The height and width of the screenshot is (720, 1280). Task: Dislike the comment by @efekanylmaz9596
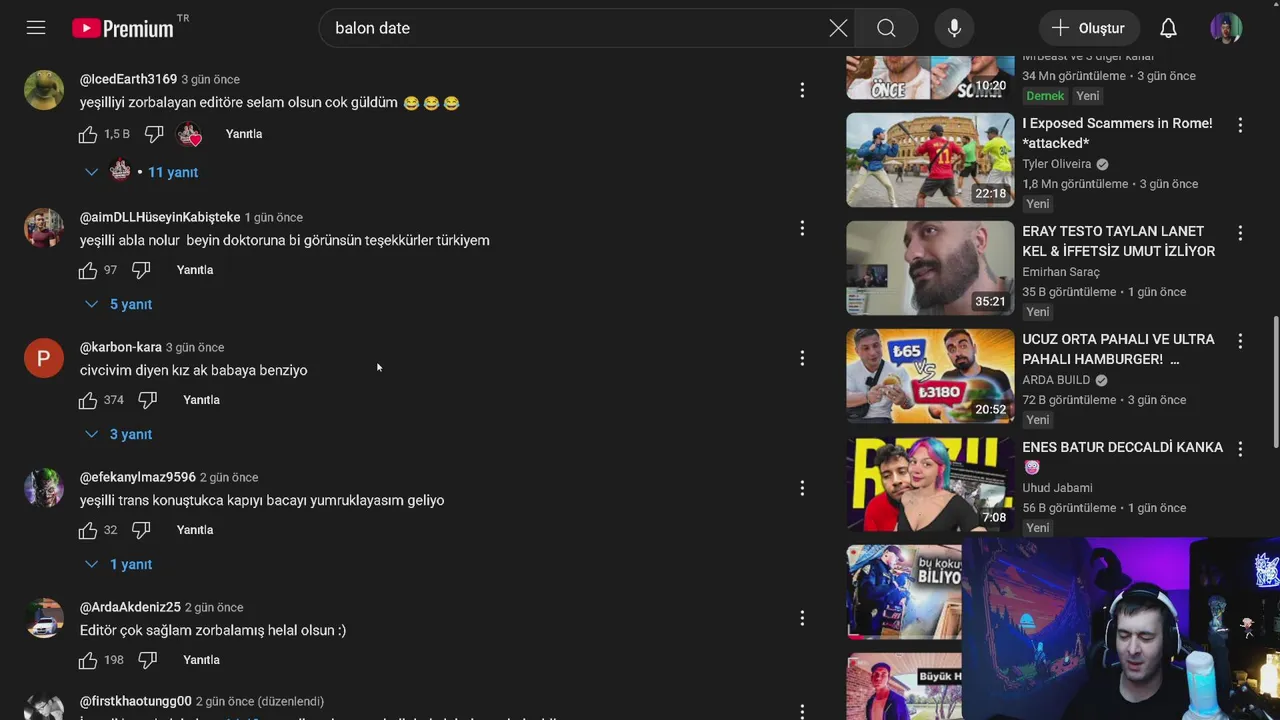coord(141,530)
